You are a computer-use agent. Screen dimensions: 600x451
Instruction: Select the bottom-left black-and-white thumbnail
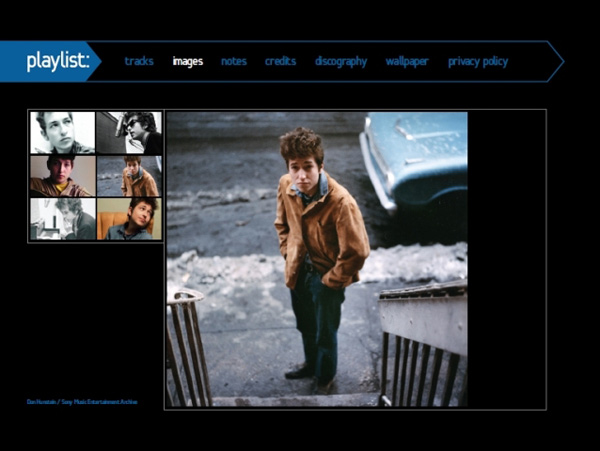coord(62,218)
